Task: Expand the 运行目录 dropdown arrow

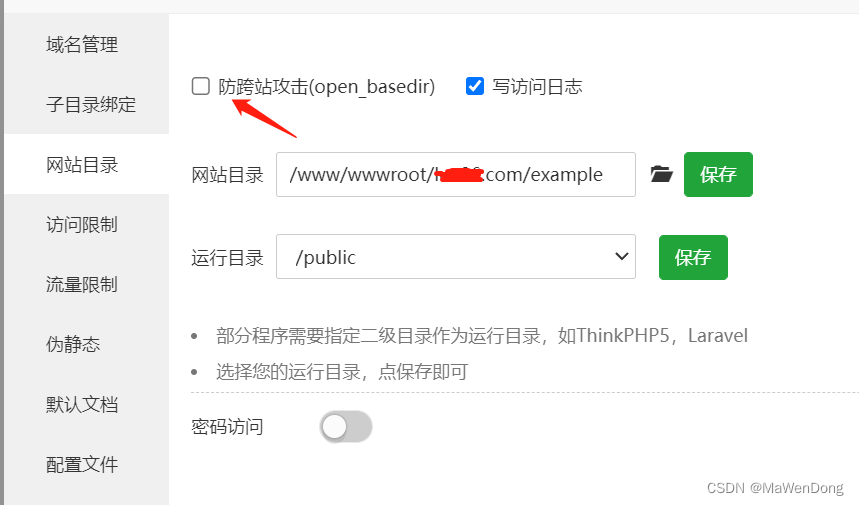Action: click(x=621, y=256)
